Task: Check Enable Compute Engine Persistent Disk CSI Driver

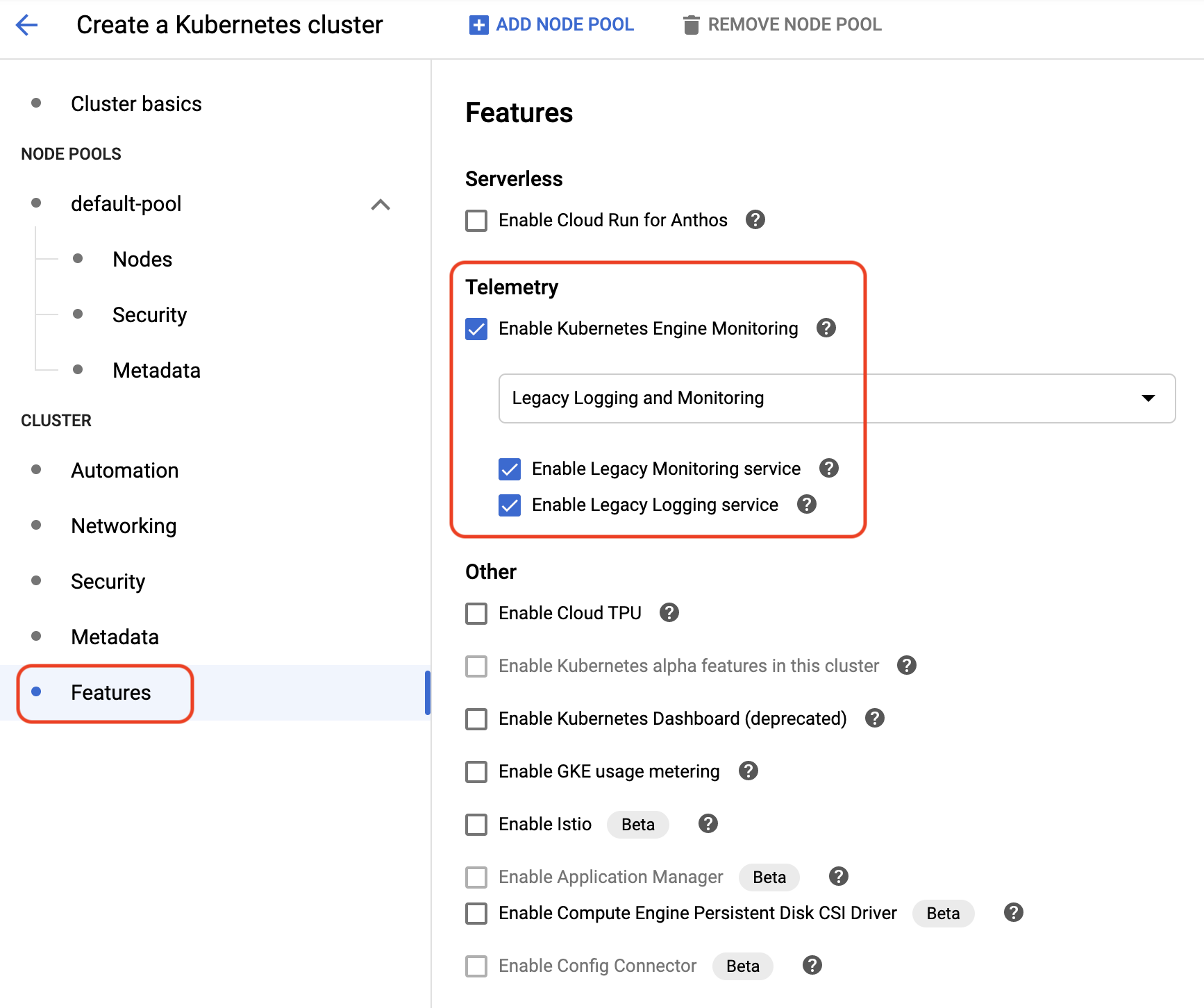Action: 476,914
